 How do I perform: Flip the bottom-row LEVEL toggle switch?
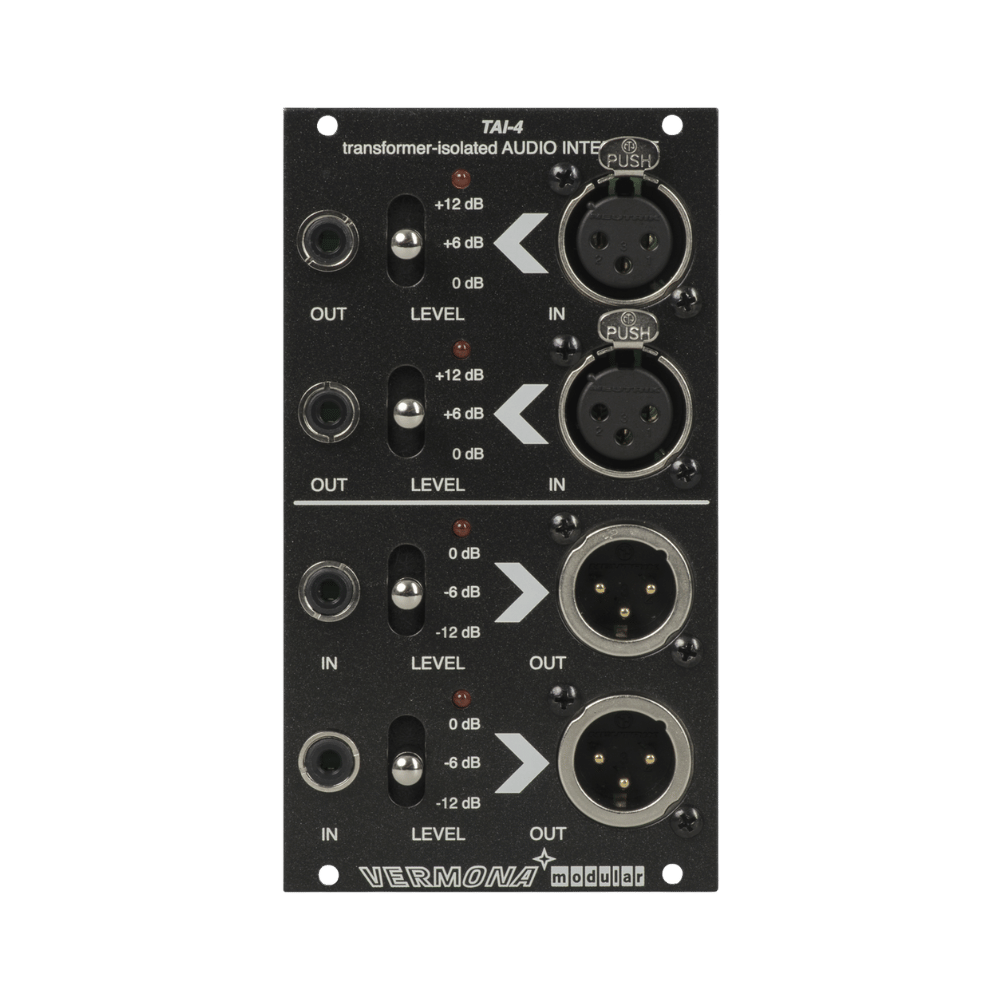407,763
